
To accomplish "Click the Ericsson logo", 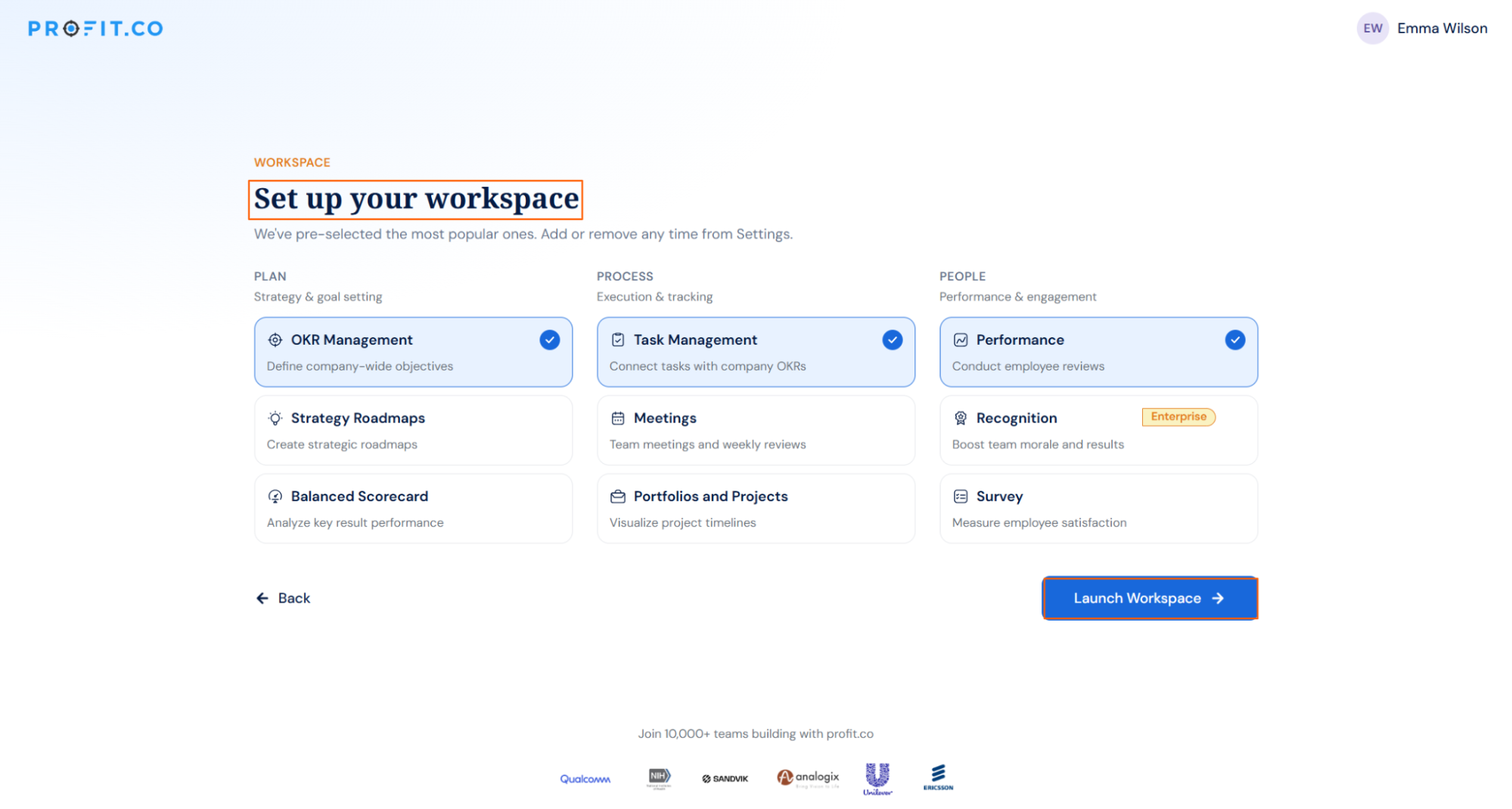I will click(938, 777).
